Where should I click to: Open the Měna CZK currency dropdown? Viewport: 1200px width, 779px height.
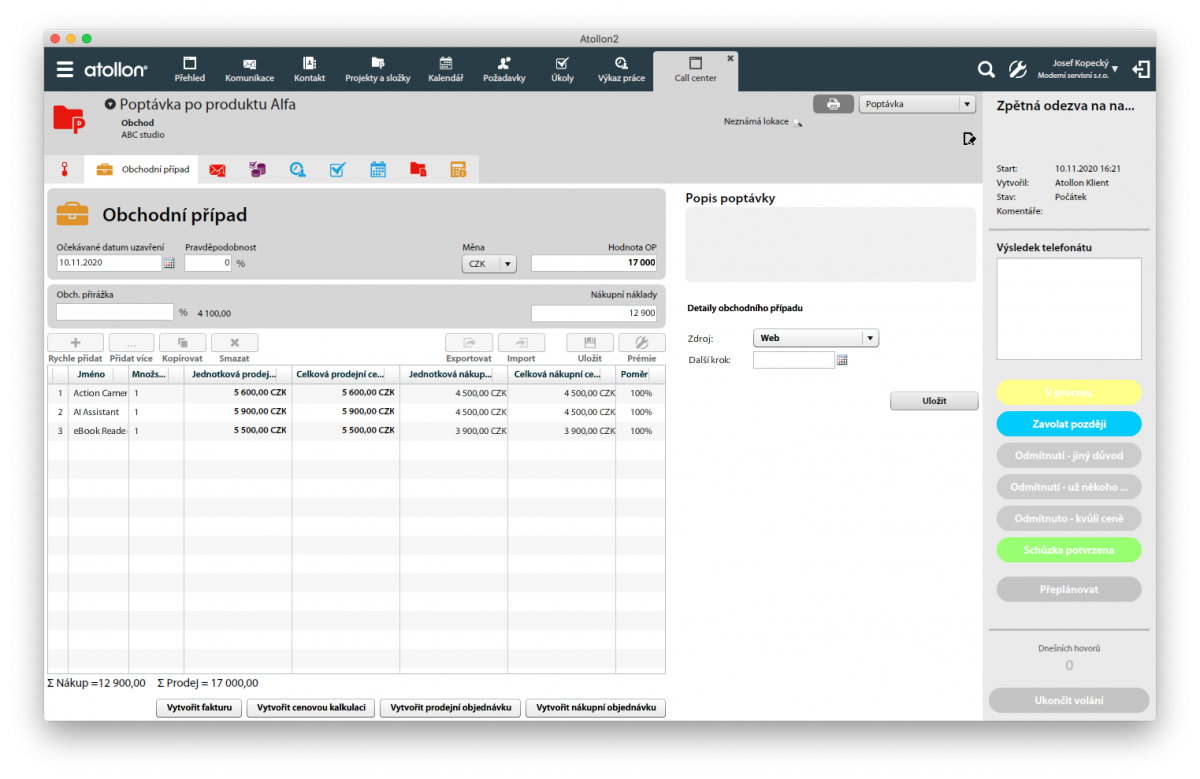point(489,264)
